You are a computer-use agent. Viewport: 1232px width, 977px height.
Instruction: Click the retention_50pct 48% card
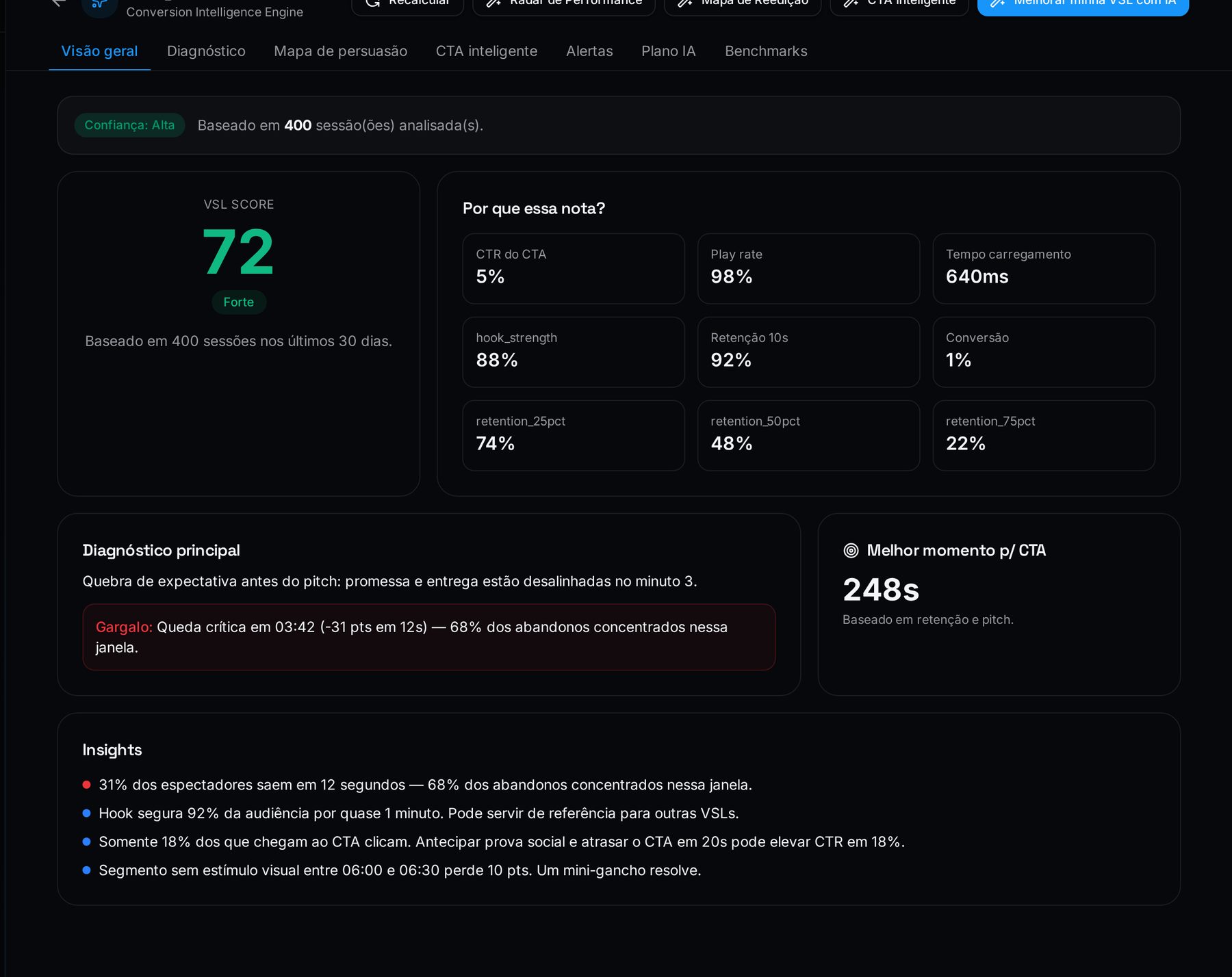coord(808,436)
